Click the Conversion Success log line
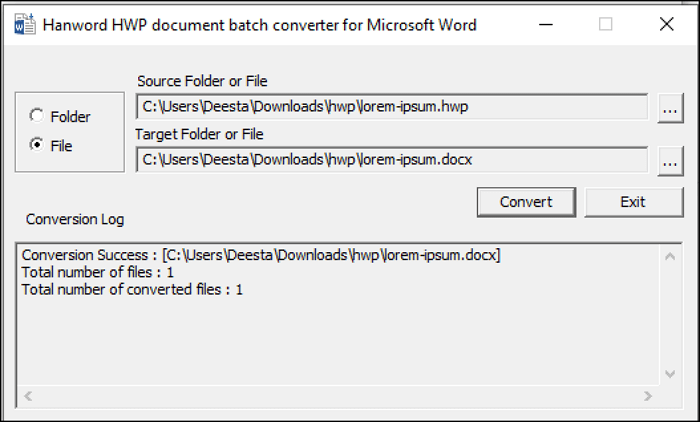The width and height of the screenshot is (700, 422). [261, 255]
